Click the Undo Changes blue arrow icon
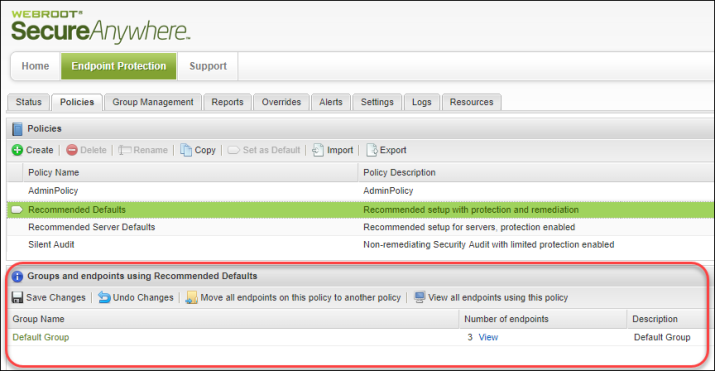The height and width of the screenshot is (371, 715). tap(104, 298)
